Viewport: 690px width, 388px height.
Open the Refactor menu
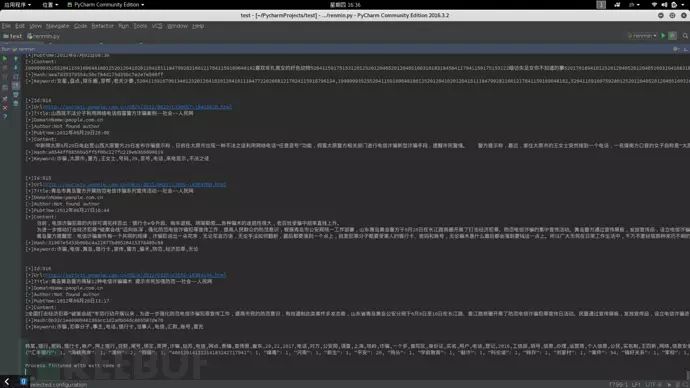tap(103, 26)
